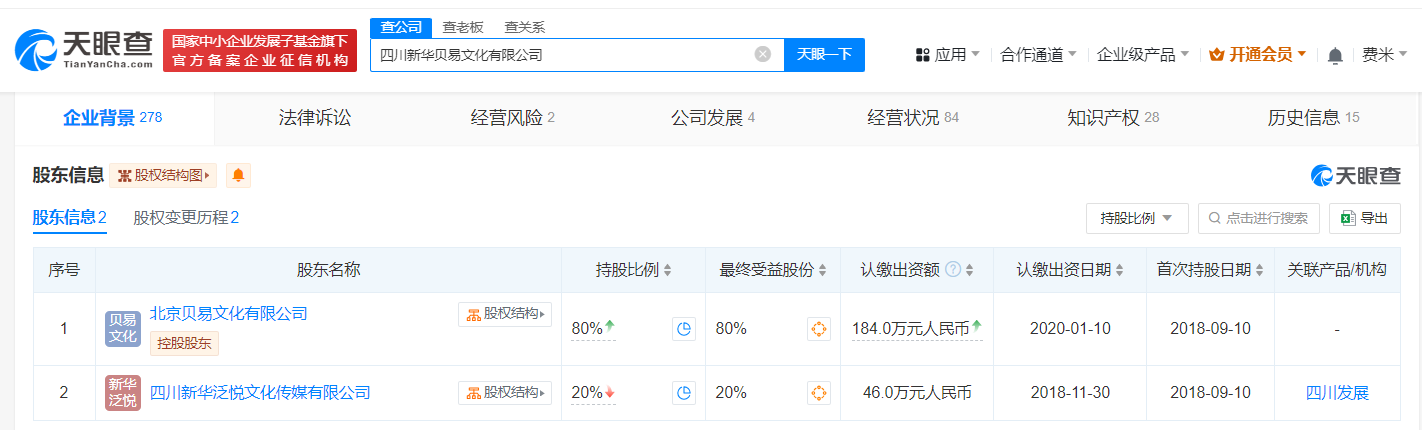Screen dimensions: 1422x430
Task: Open the 持股比例 filter dropdown
Action: (1137, 218)
